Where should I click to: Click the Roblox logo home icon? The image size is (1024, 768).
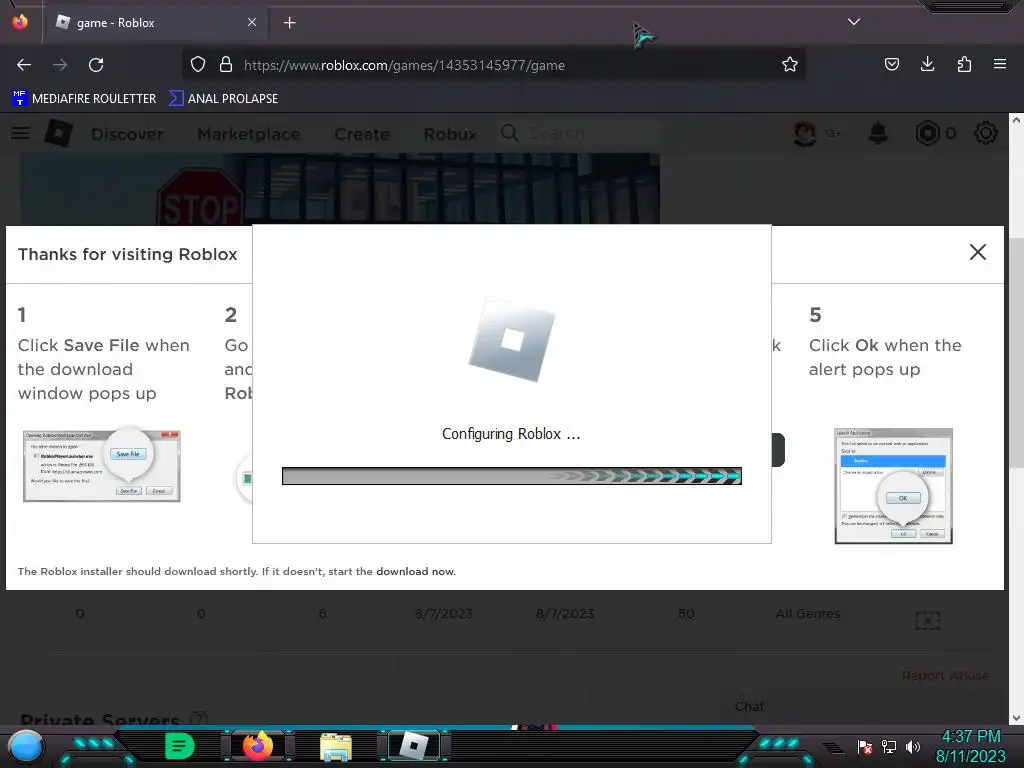pos(59,133)
